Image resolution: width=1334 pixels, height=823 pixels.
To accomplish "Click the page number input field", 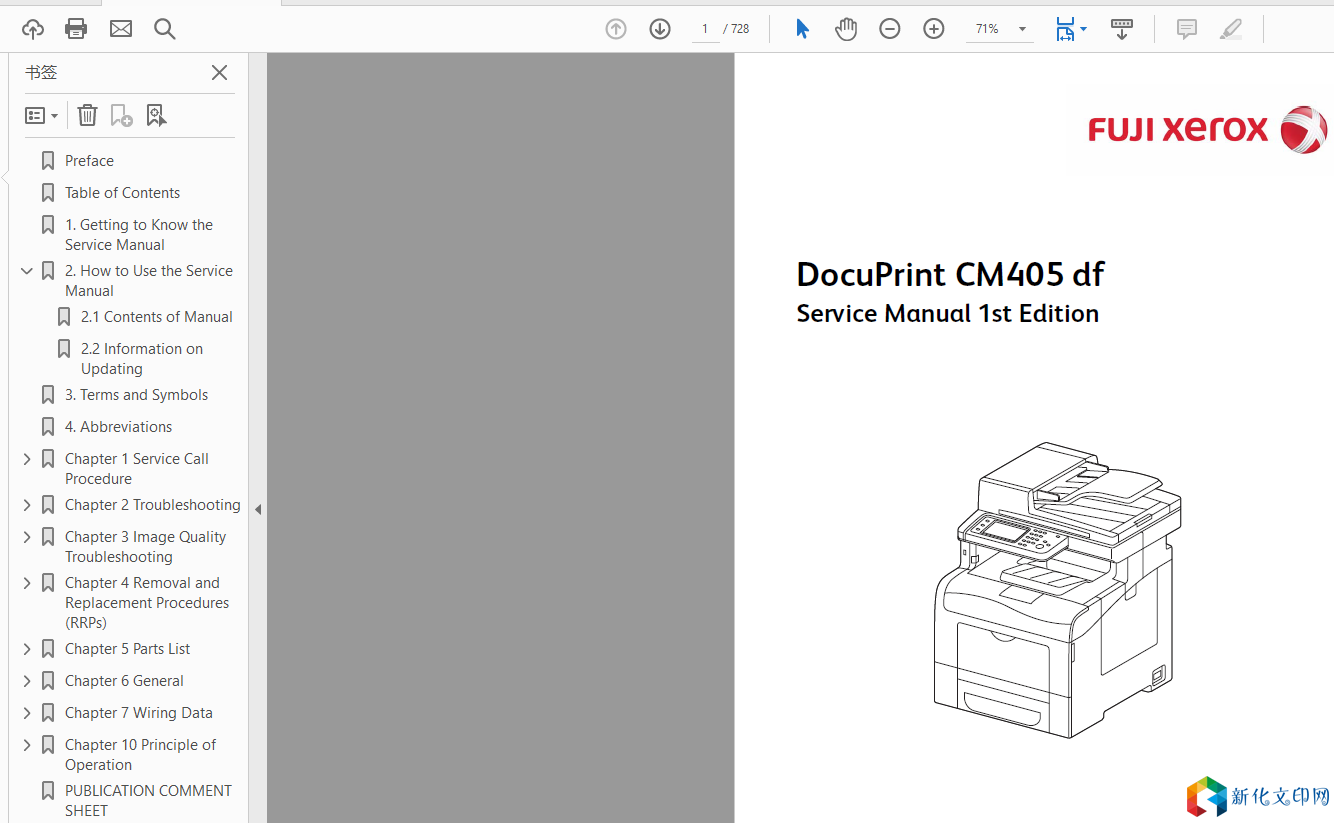I will tap(705, 29).
